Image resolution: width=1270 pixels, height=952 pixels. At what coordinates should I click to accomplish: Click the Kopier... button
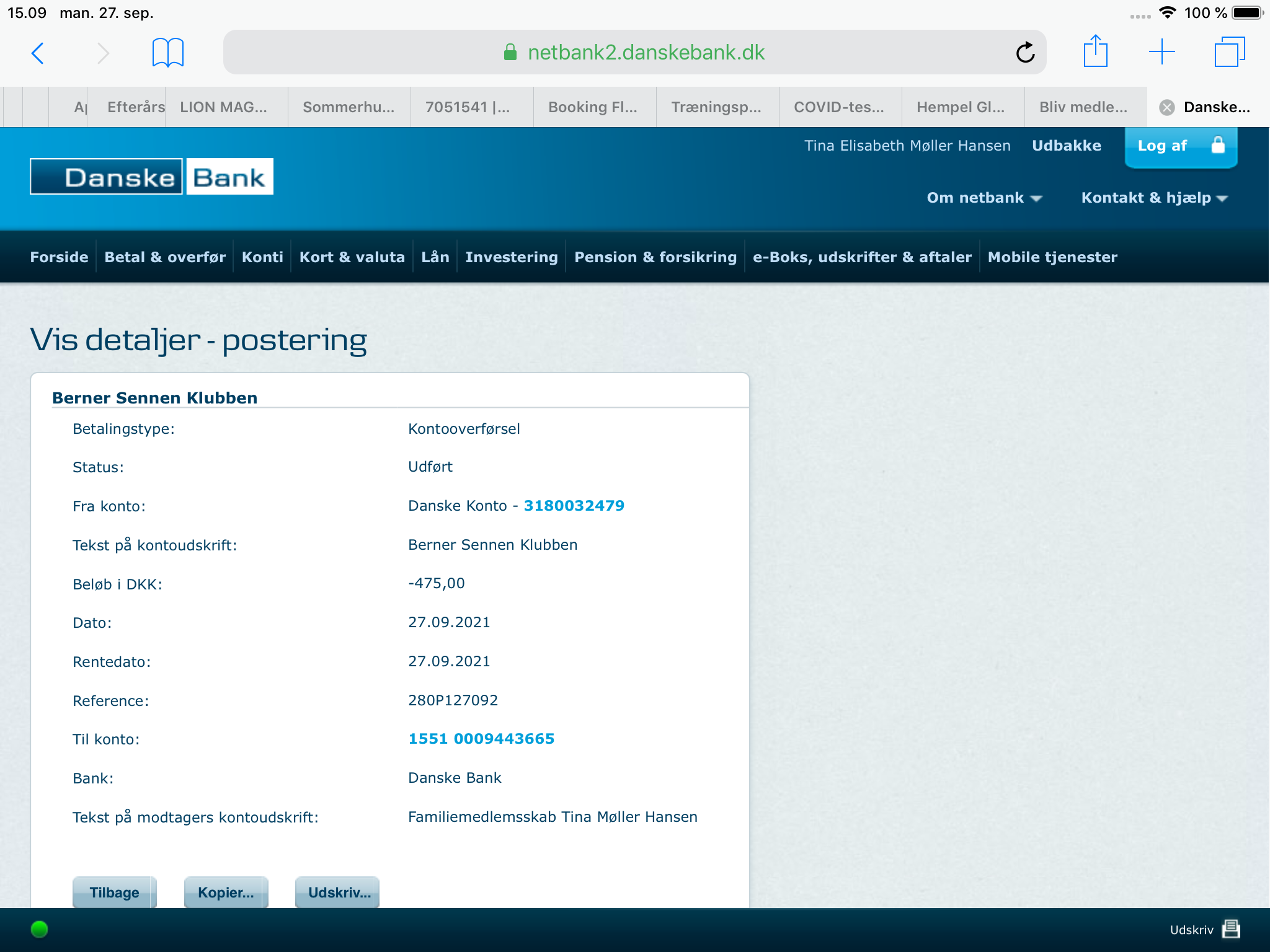coord(226,892)
